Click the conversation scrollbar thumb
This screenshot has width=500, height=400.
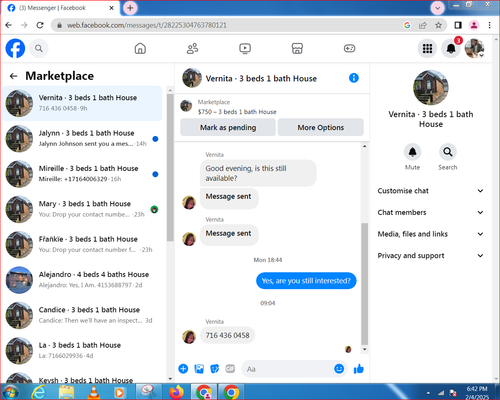[365, 283]
